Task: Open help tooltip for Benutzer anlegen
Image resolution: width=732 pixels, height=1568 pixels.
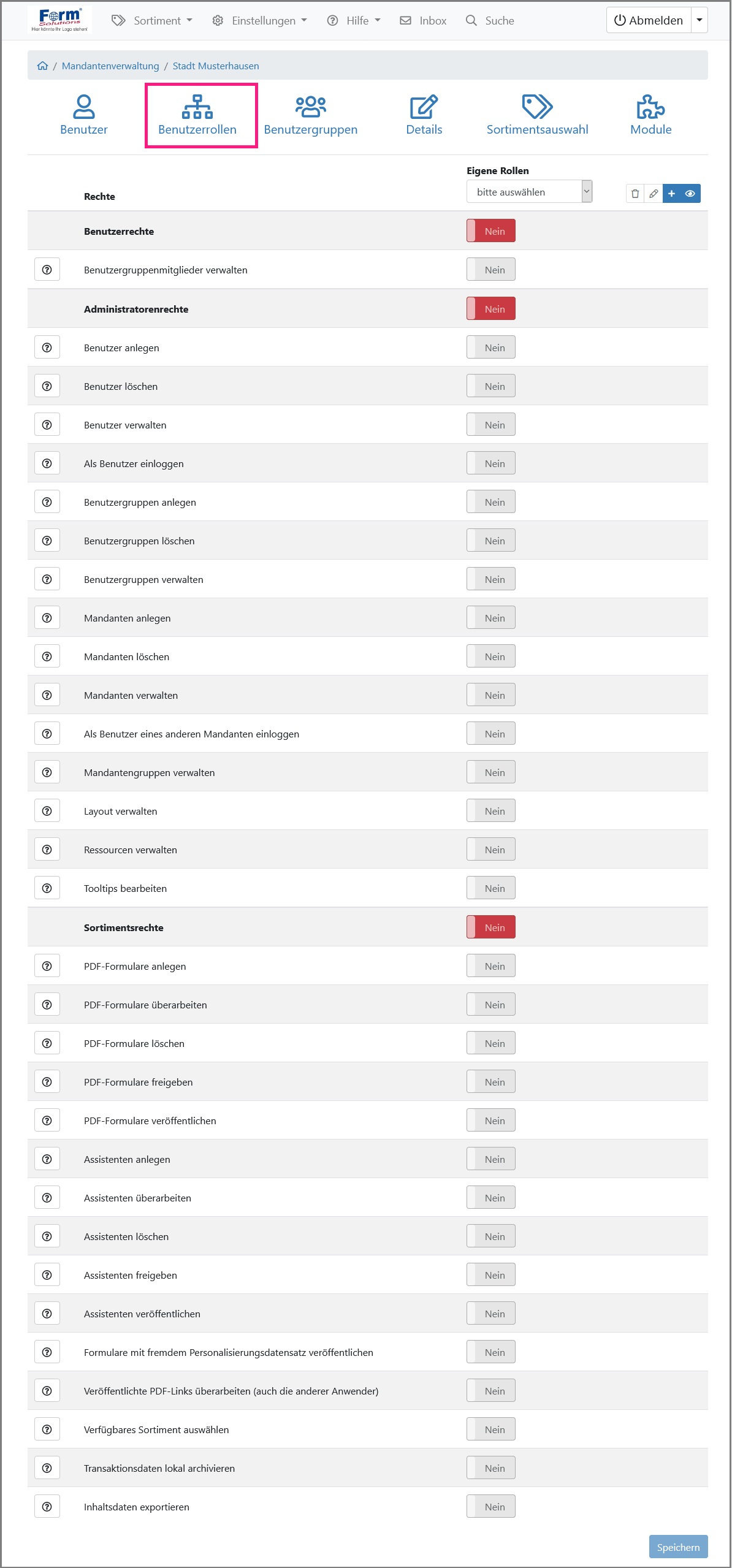Action: [x=47, y=348]
